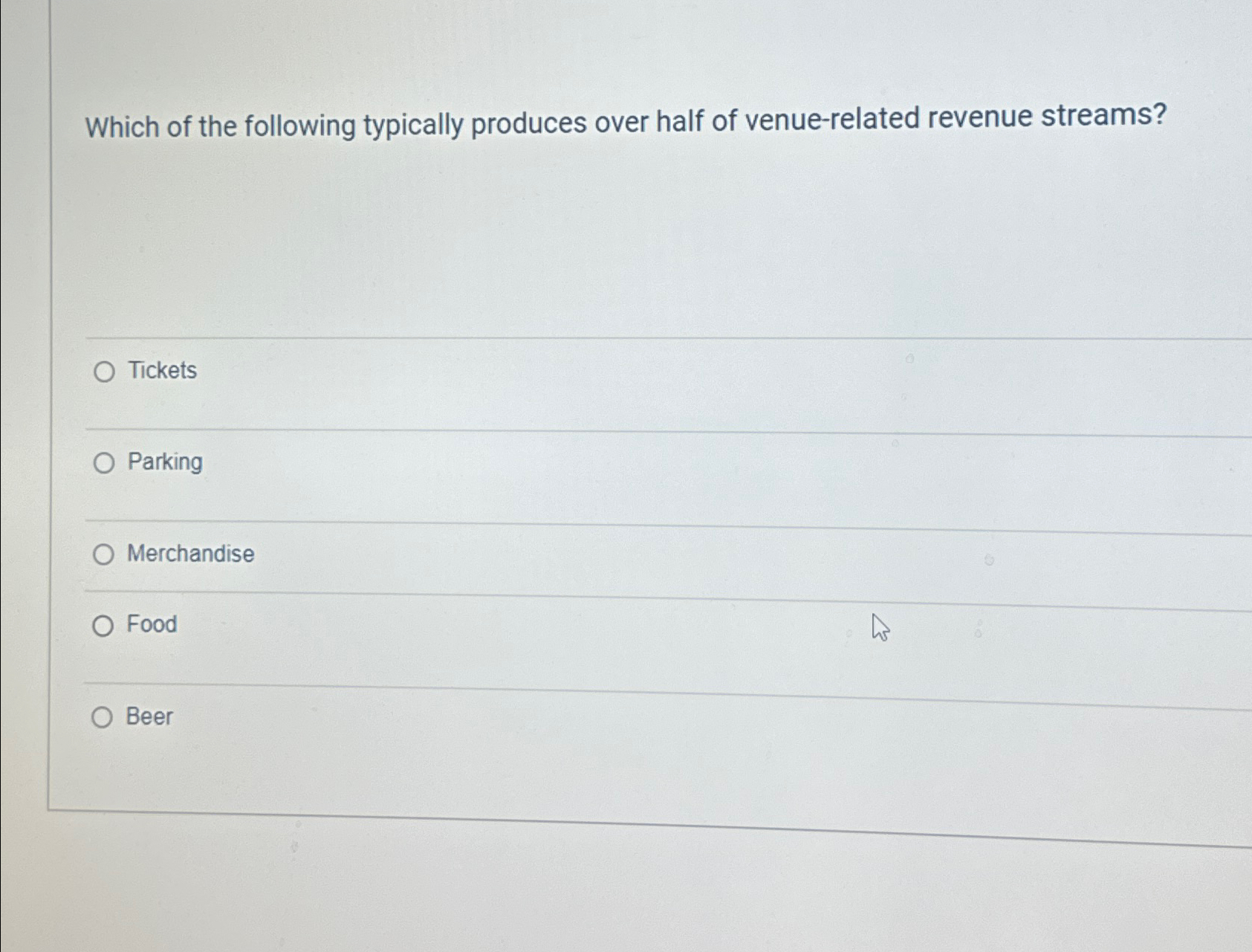This screenshot has height=952, width=1252.
Task: Click the Parking answer label text
Action: point(165,462)
